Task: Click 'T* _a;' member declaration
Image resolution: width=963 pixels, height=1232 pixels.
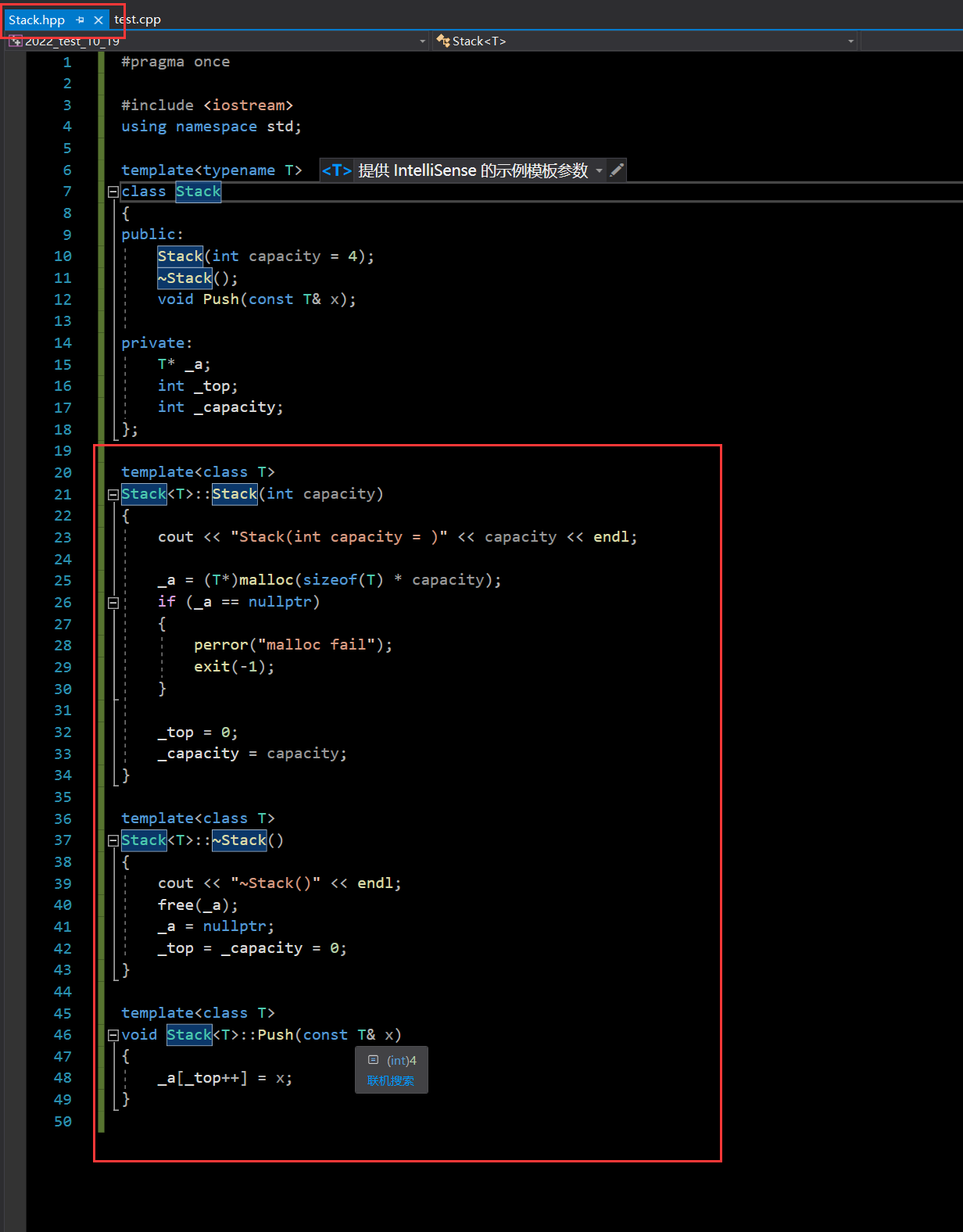Action: click(184, 364)
